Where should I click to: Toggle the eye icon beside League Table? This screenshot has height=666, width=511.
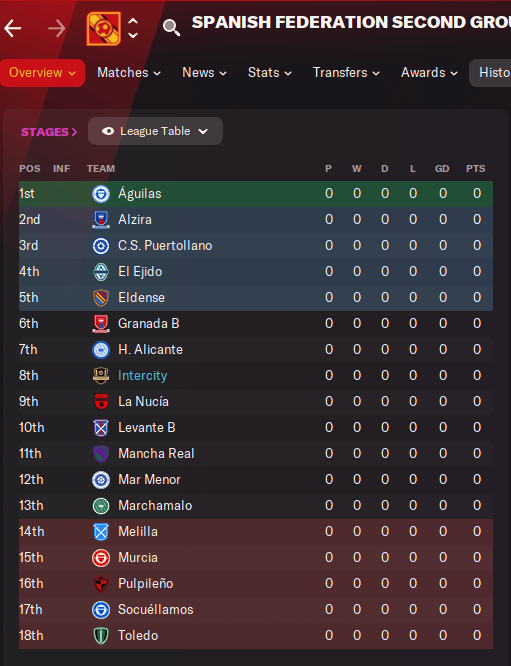(108, 131)
